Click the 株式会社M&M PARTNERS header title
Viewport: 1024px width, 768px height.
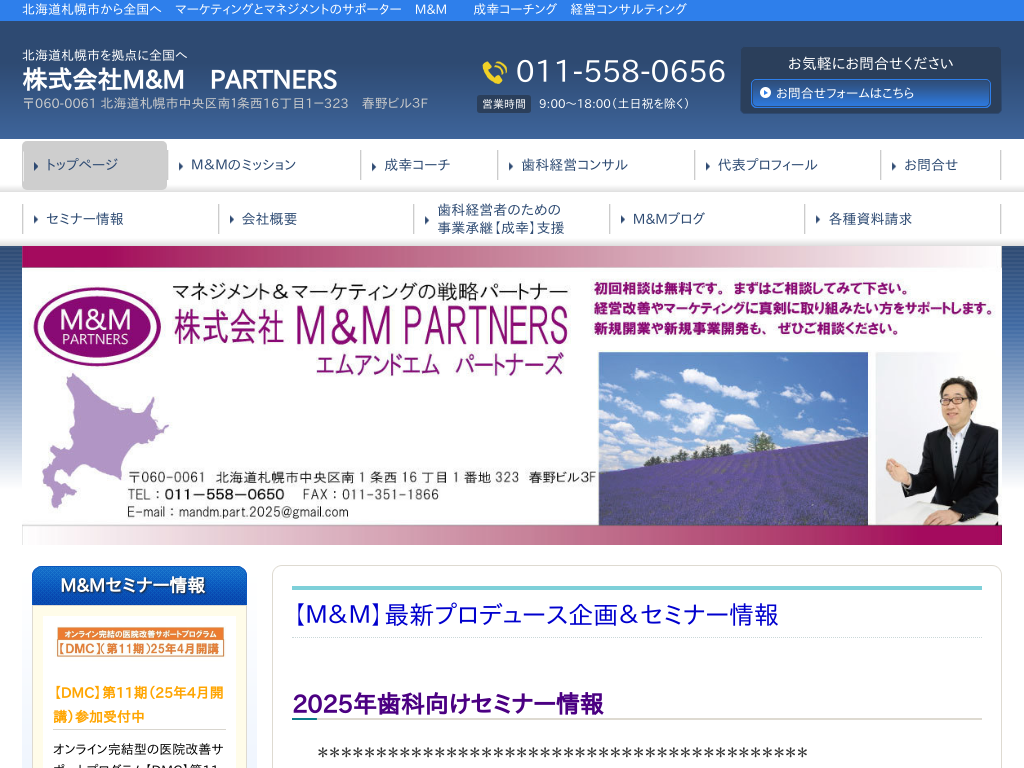[180, 80]
